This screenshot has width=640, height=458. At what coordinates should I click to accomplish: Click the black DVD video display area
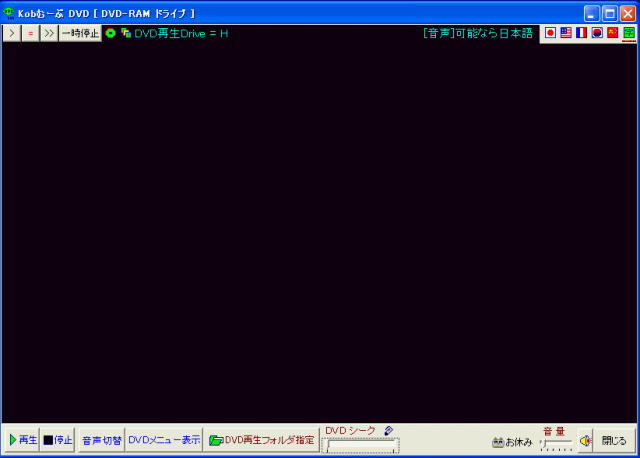[319, 233]
